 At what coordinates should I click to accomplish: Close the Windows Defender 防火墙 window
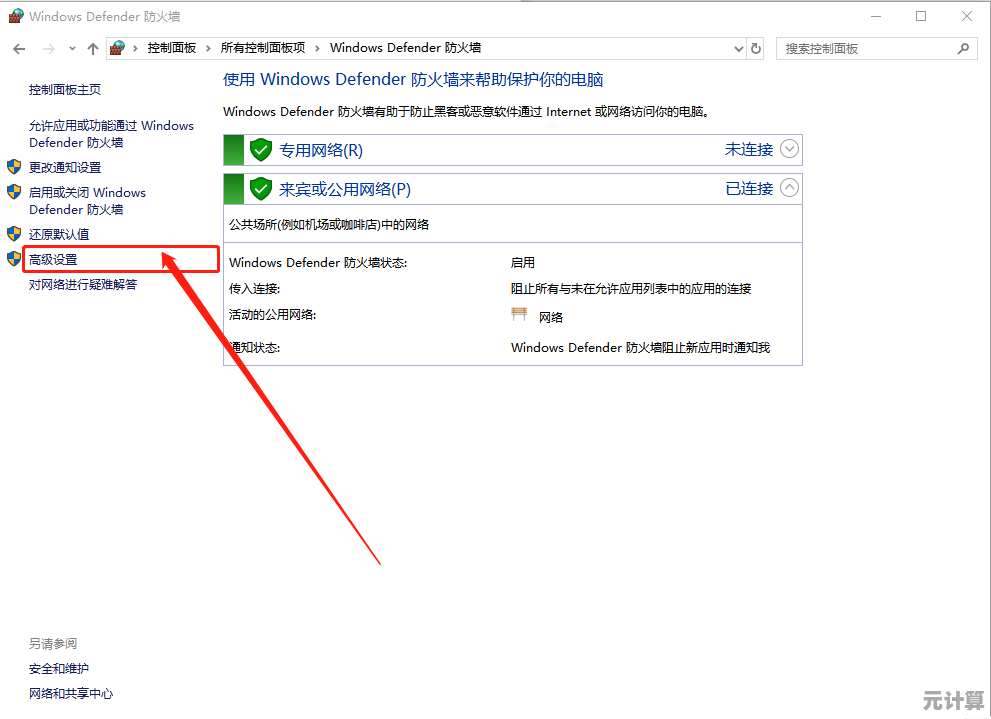pyautogui.click(x=967, y=16)
